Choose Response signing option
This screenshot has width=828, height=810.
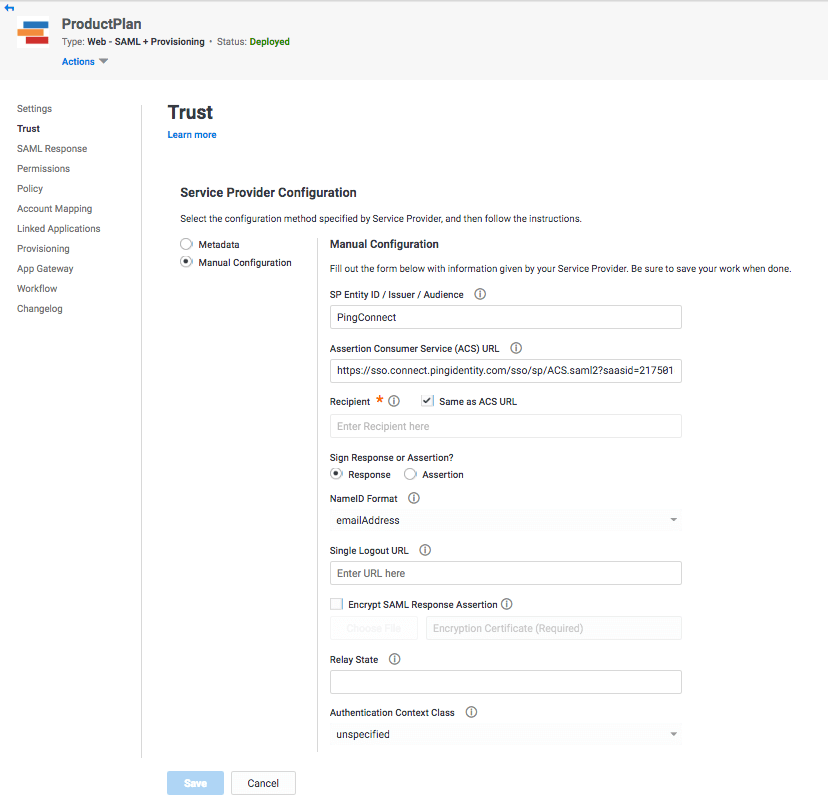click(336, 474)
